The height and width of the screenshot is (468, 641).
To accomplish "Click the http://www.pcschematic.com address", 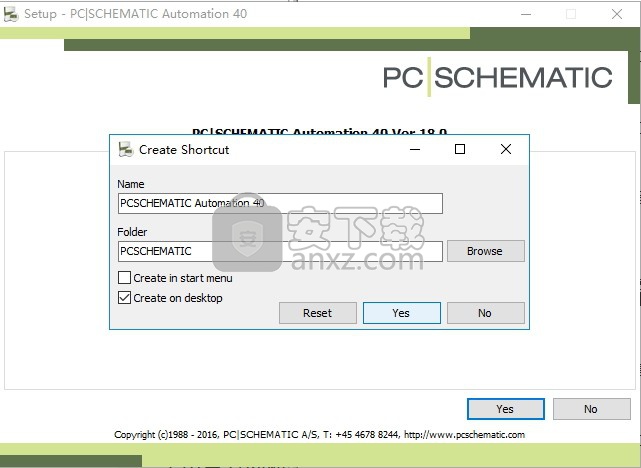I will (x=464, y=434).
